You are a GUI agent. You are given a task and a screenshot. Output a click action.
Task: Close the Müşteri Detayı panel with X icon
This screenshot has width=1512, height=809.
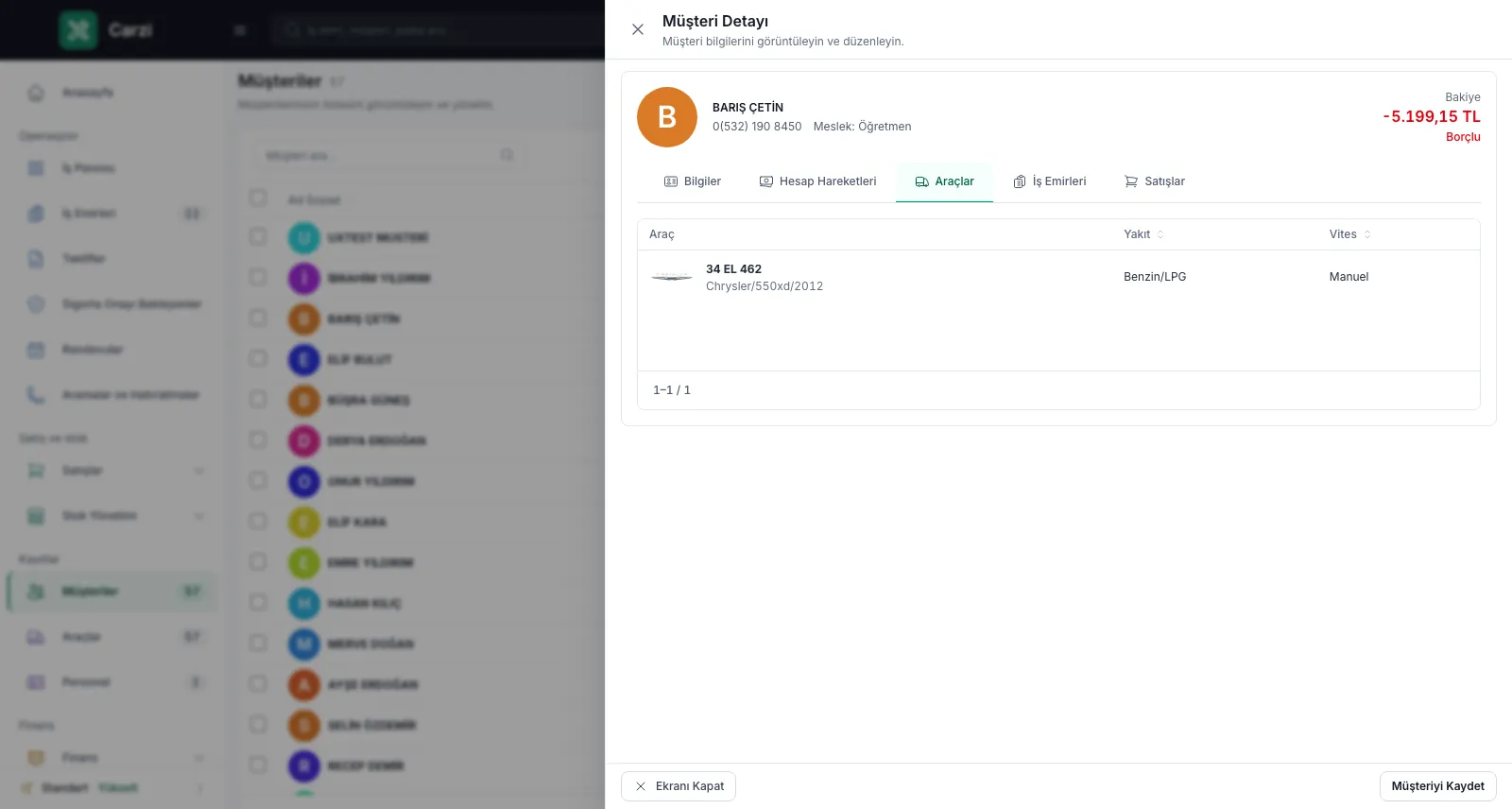pyautogui.click(x=638, y=29)
